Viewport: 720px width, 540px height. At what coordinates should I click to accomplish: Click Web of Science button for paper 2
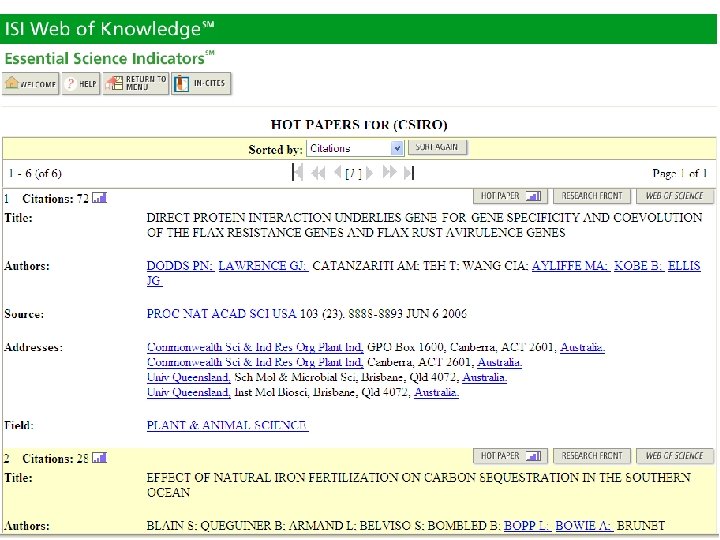click(x=675, y=456)
